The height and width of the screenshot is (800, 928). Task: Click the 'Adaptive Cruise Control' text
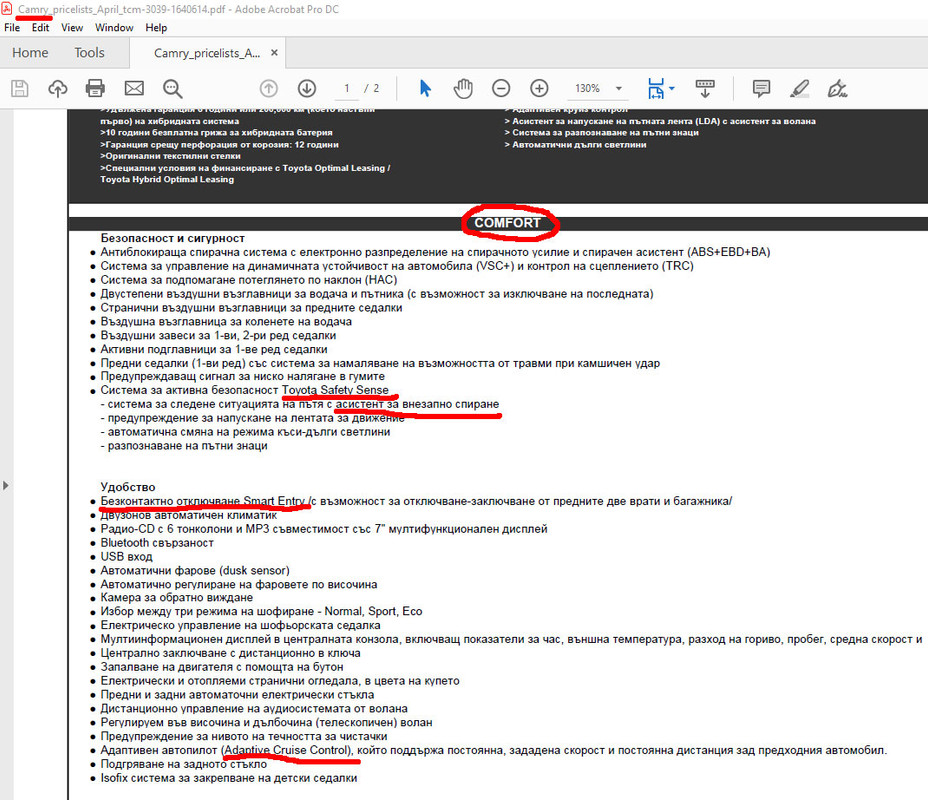pyautogui.click(x=288, y=750)
